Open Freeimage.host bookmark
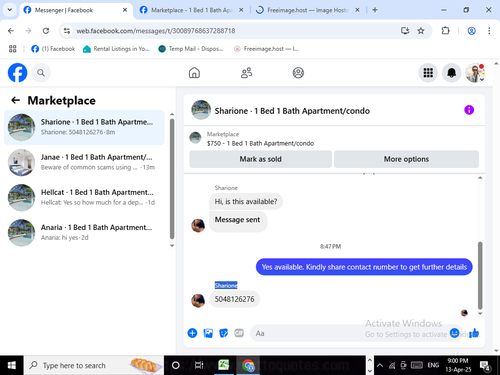 pos(266,49)
